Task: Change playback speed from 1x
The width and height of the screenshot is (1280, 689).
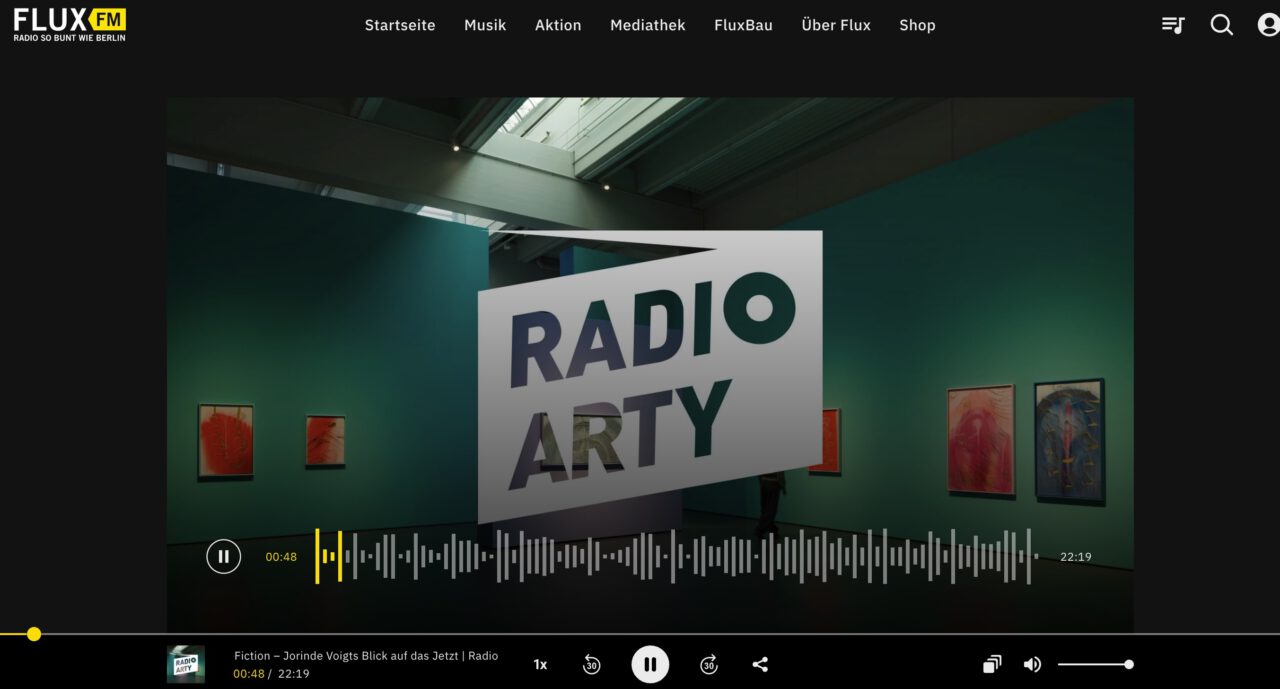Action: coord(540,664)
